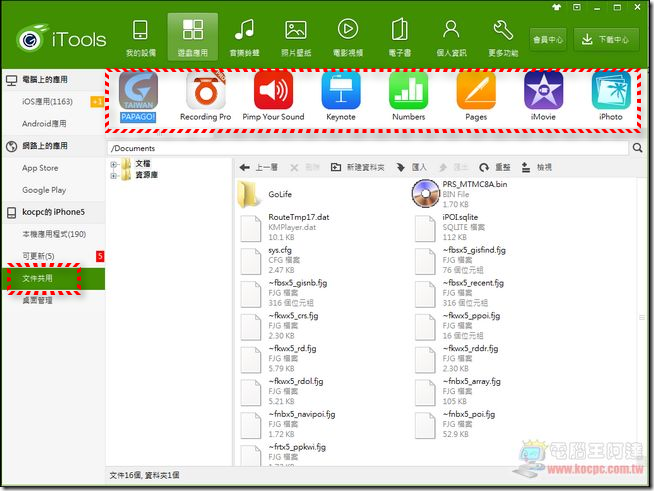Click the /Documents path field
Viewport: 654px width, 491px height.
[368, 148]
